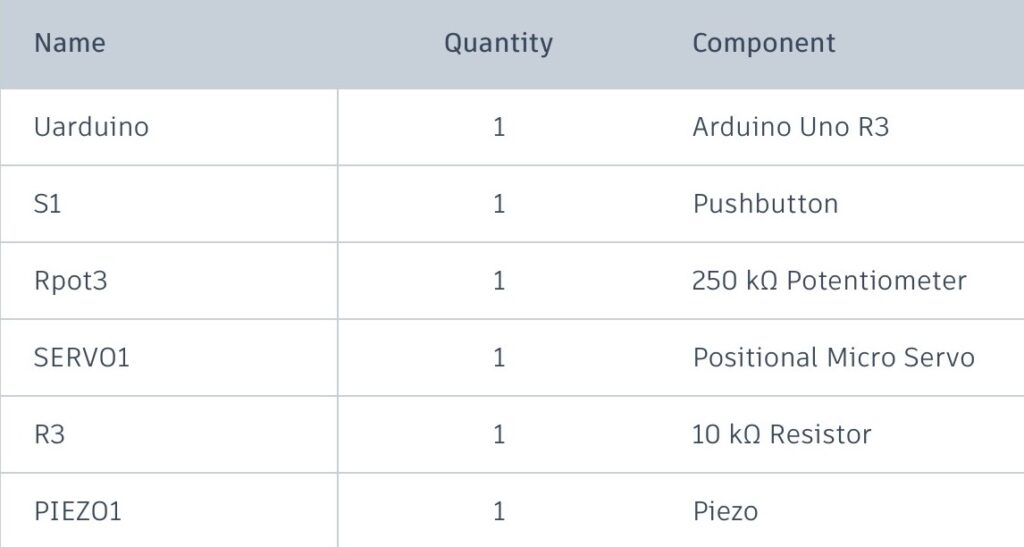
Task: Click the quantity value in the Pushbutton row
Action: (x=499, y=204)
